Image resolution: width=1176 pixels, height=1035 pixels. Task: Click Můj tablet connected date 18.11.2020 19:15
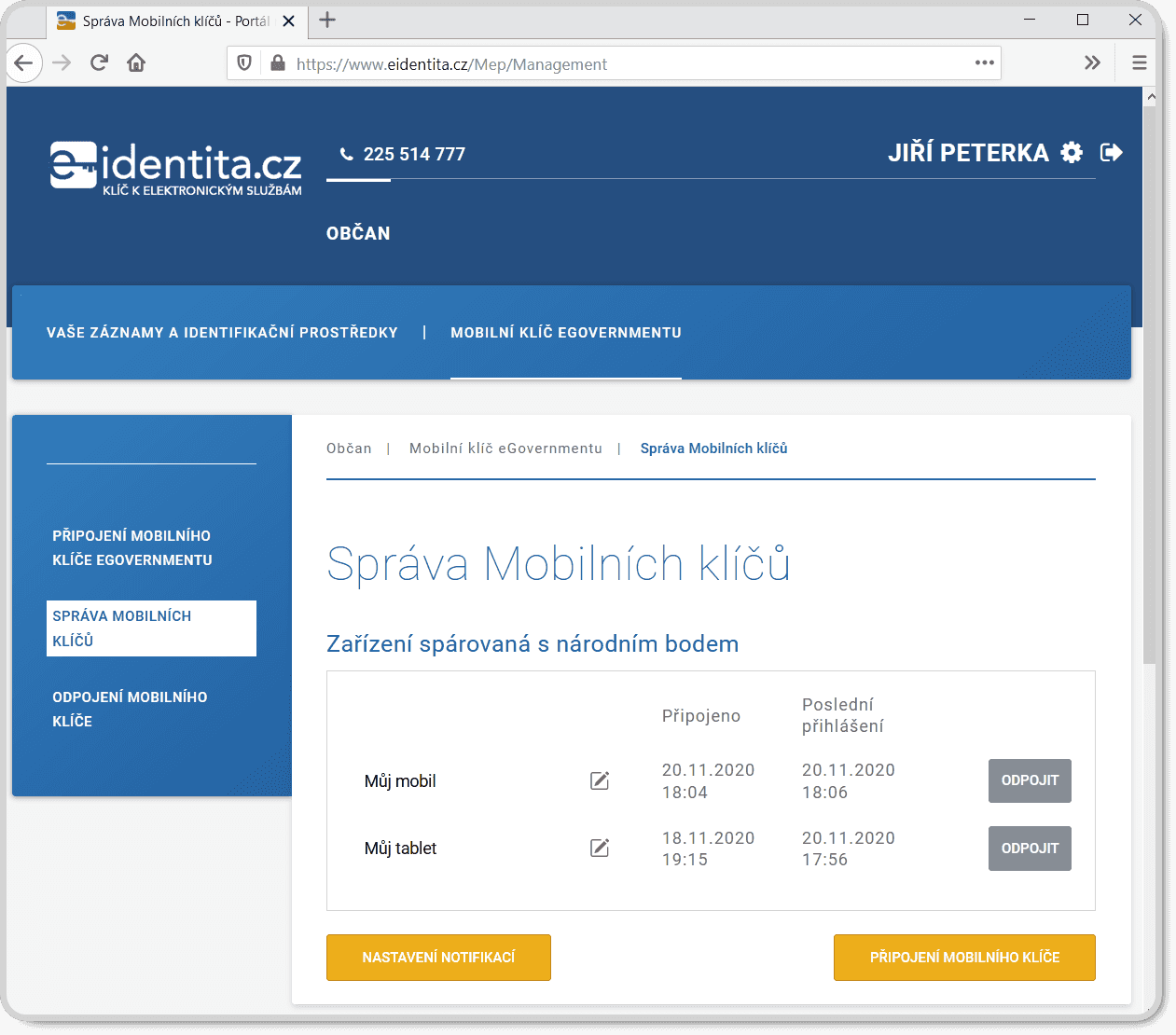[708, 849]
